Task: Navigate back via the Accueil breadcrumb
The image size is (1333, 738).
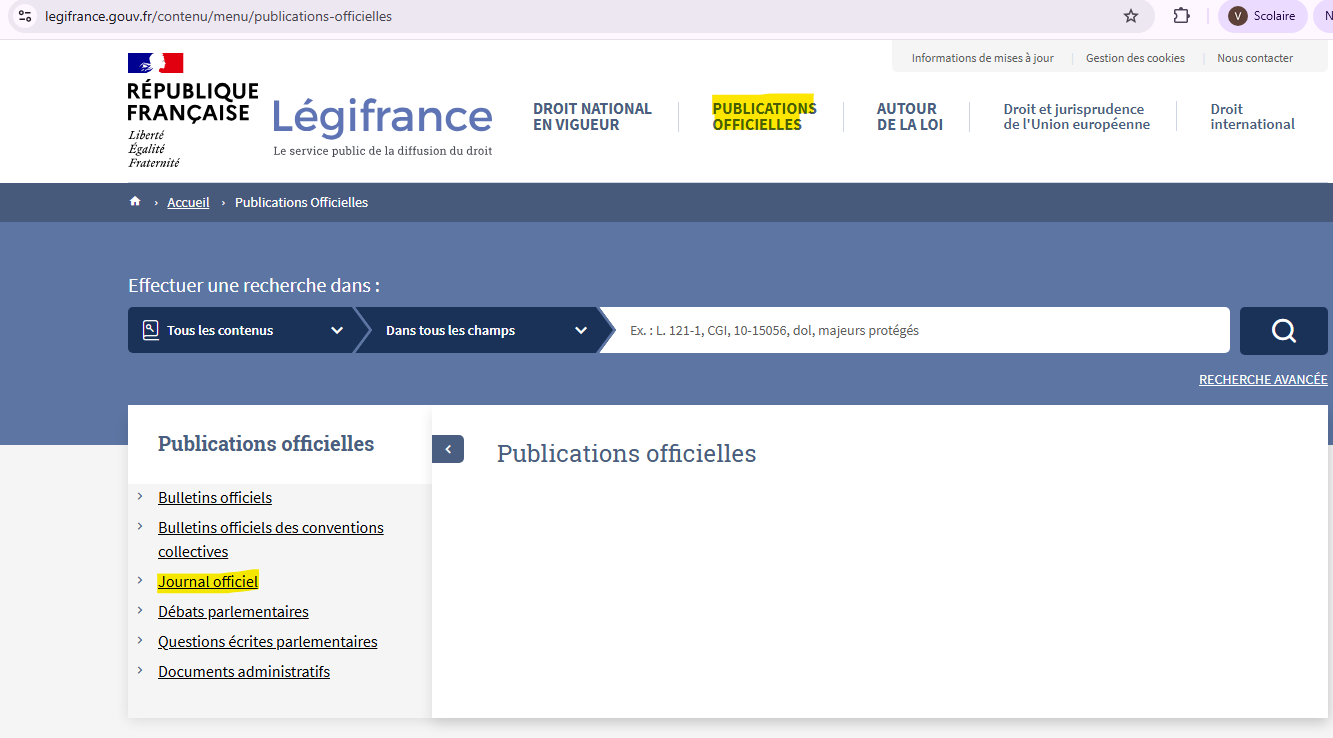Action: (x=188, y=201)
